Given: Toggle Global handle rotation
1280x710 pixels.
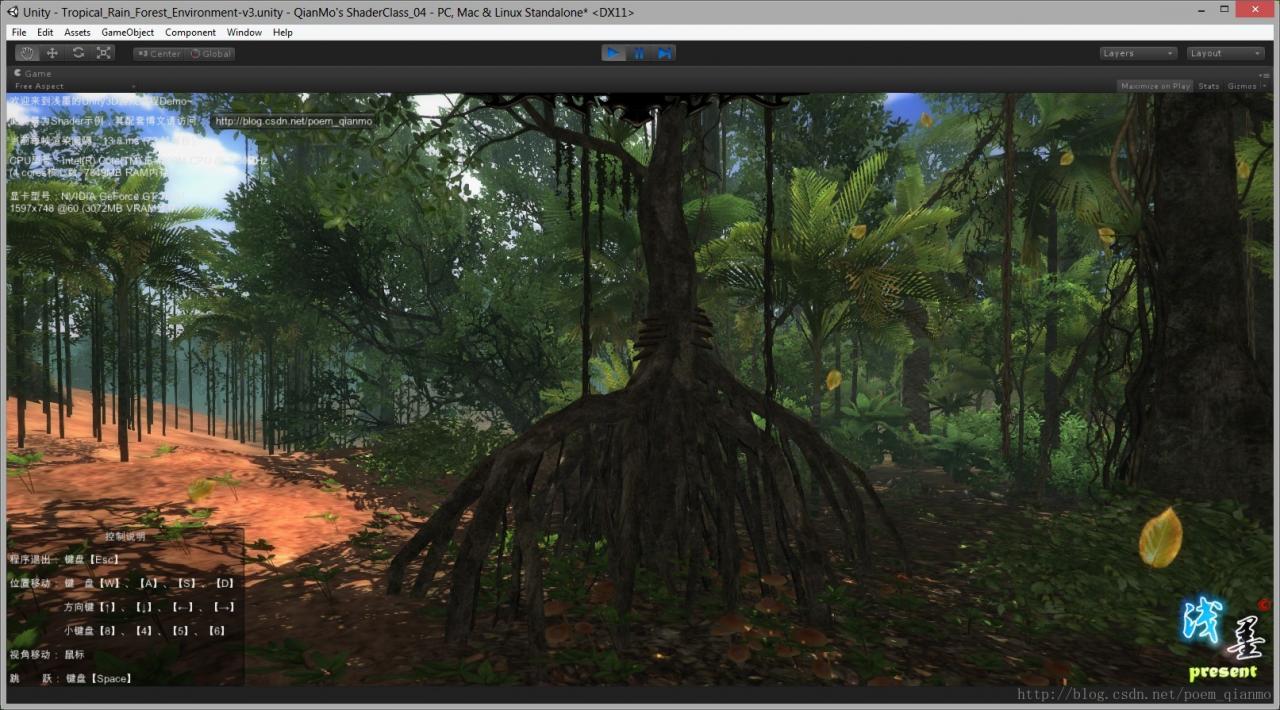Looking at the screenshot, I should 211,54.
